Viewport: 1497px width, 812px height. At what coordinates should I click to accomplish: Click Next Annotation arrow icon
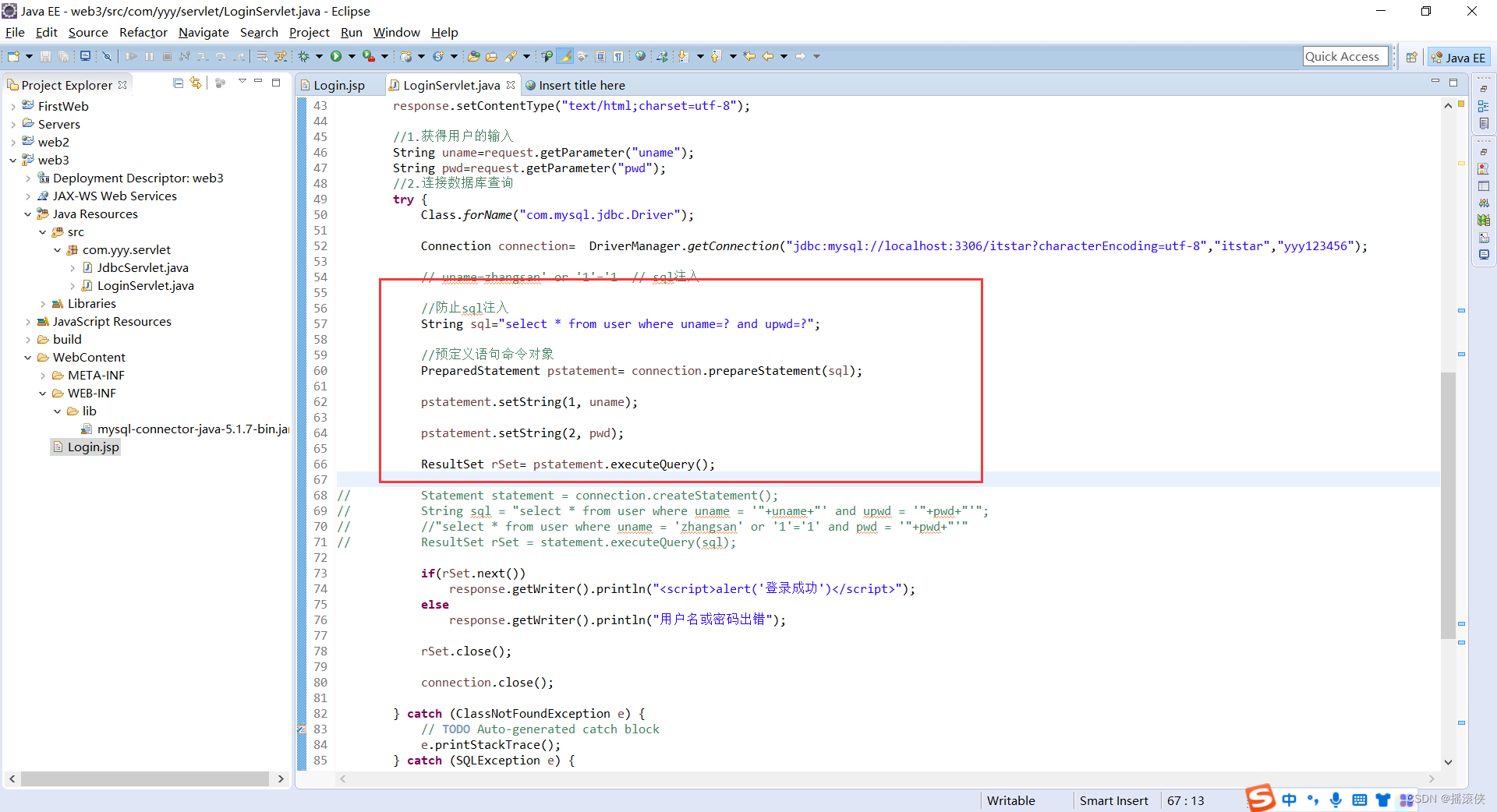683,56
